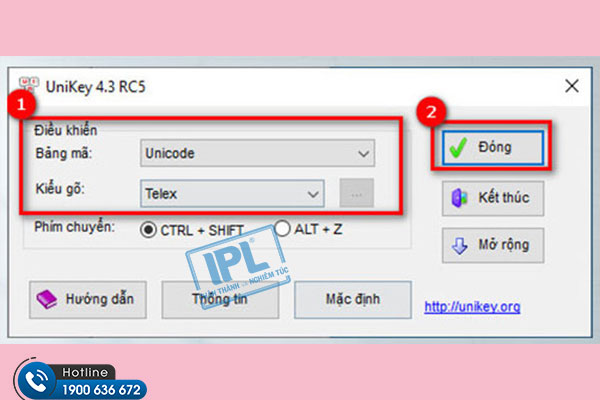Click the hotline number 1900 636 672

(x=101, y=390)
